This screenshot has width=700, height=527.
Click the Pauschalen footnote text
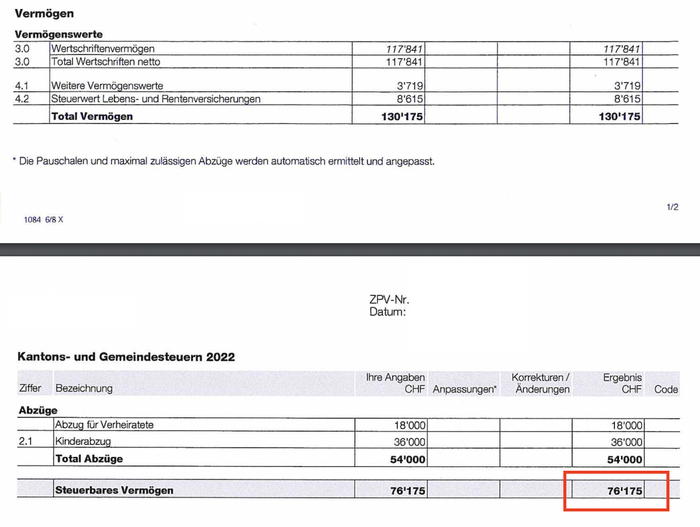click(x=225, y=160)
